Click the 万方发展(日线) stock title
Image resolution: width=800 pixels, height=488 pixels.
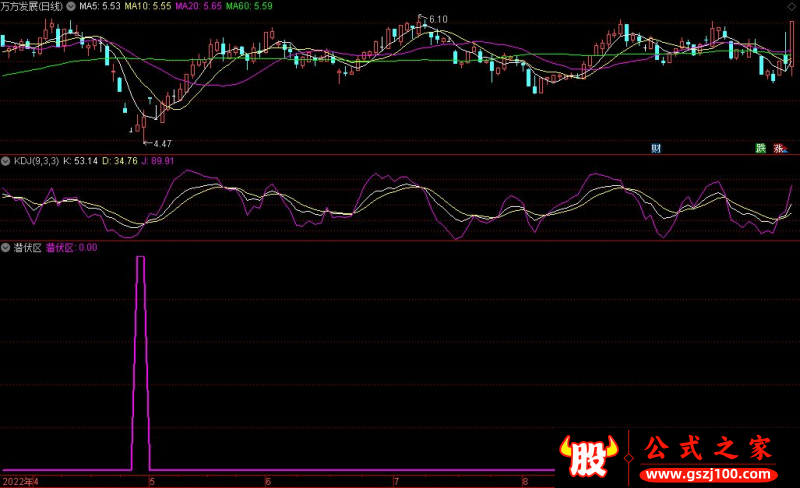point(32,6)
